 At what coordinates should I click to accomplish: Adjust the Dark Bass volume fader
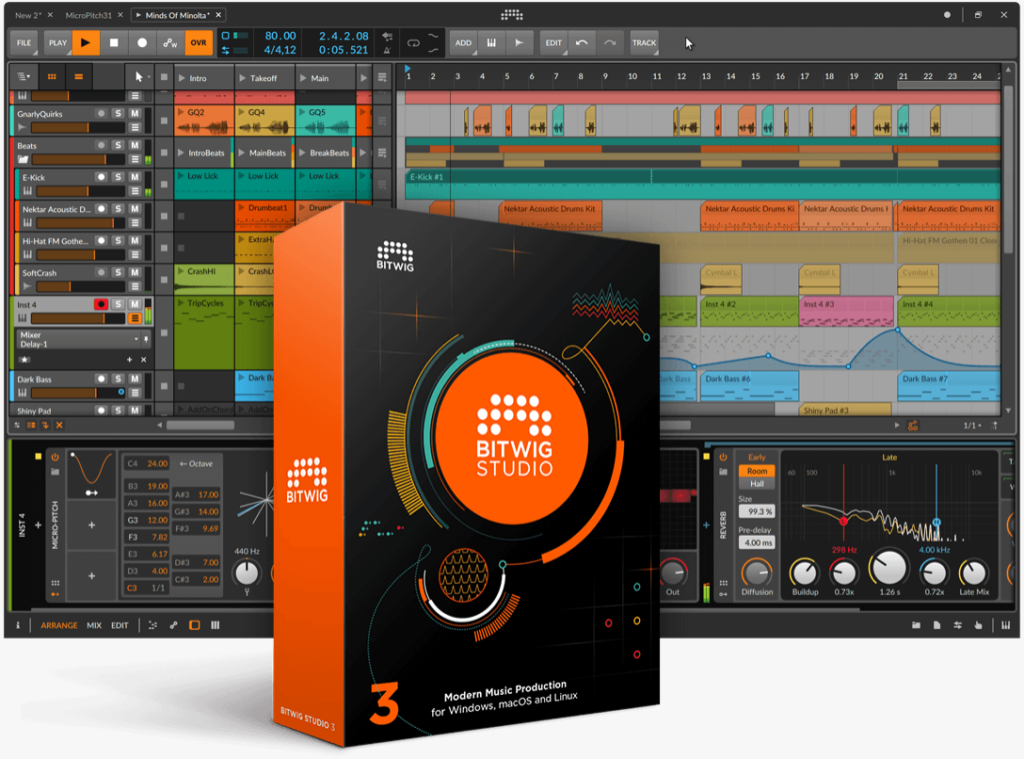(78, 393)
